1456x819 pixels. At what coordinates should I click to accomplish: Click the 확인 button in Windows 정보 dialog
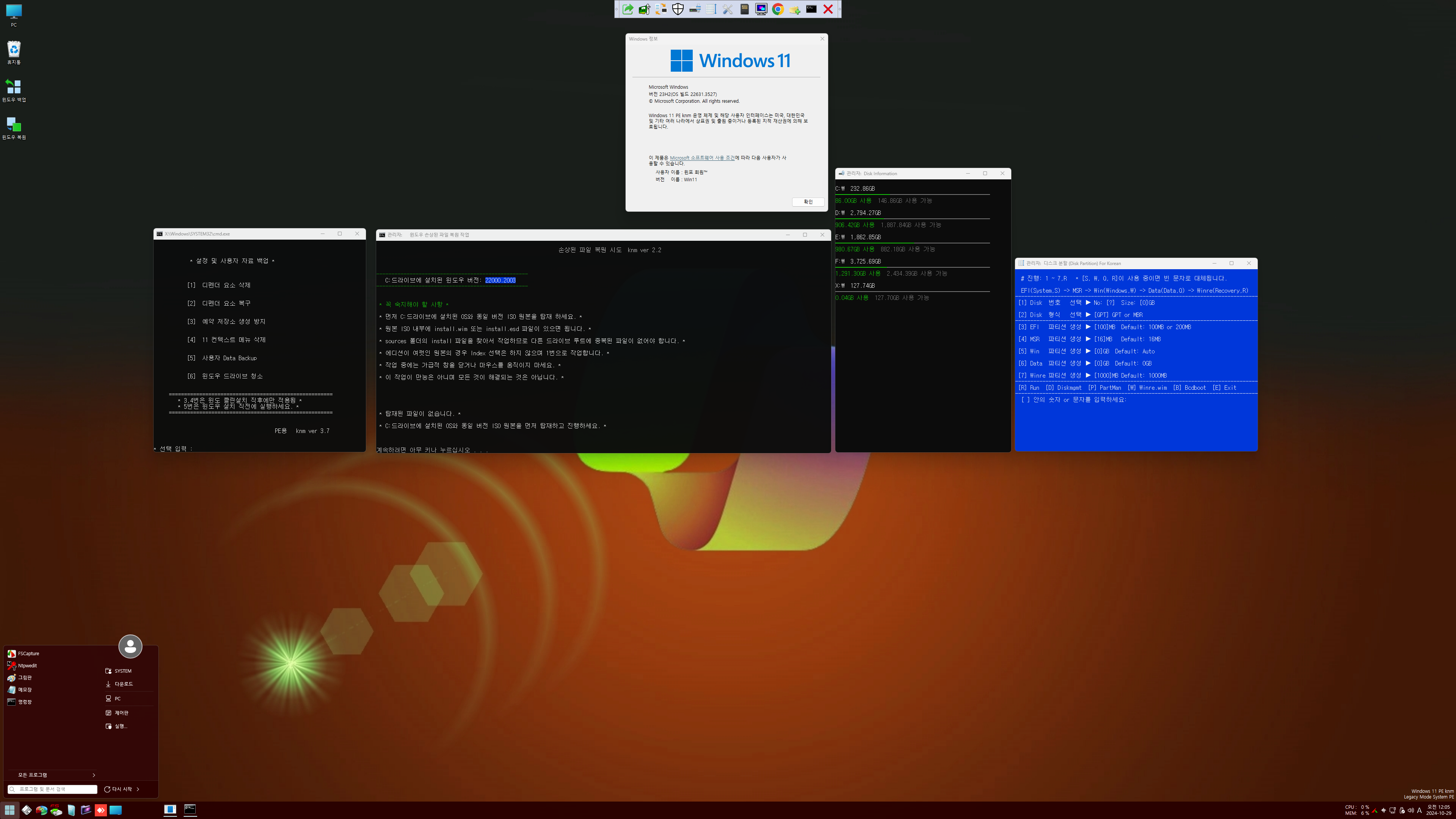[808, 202]
